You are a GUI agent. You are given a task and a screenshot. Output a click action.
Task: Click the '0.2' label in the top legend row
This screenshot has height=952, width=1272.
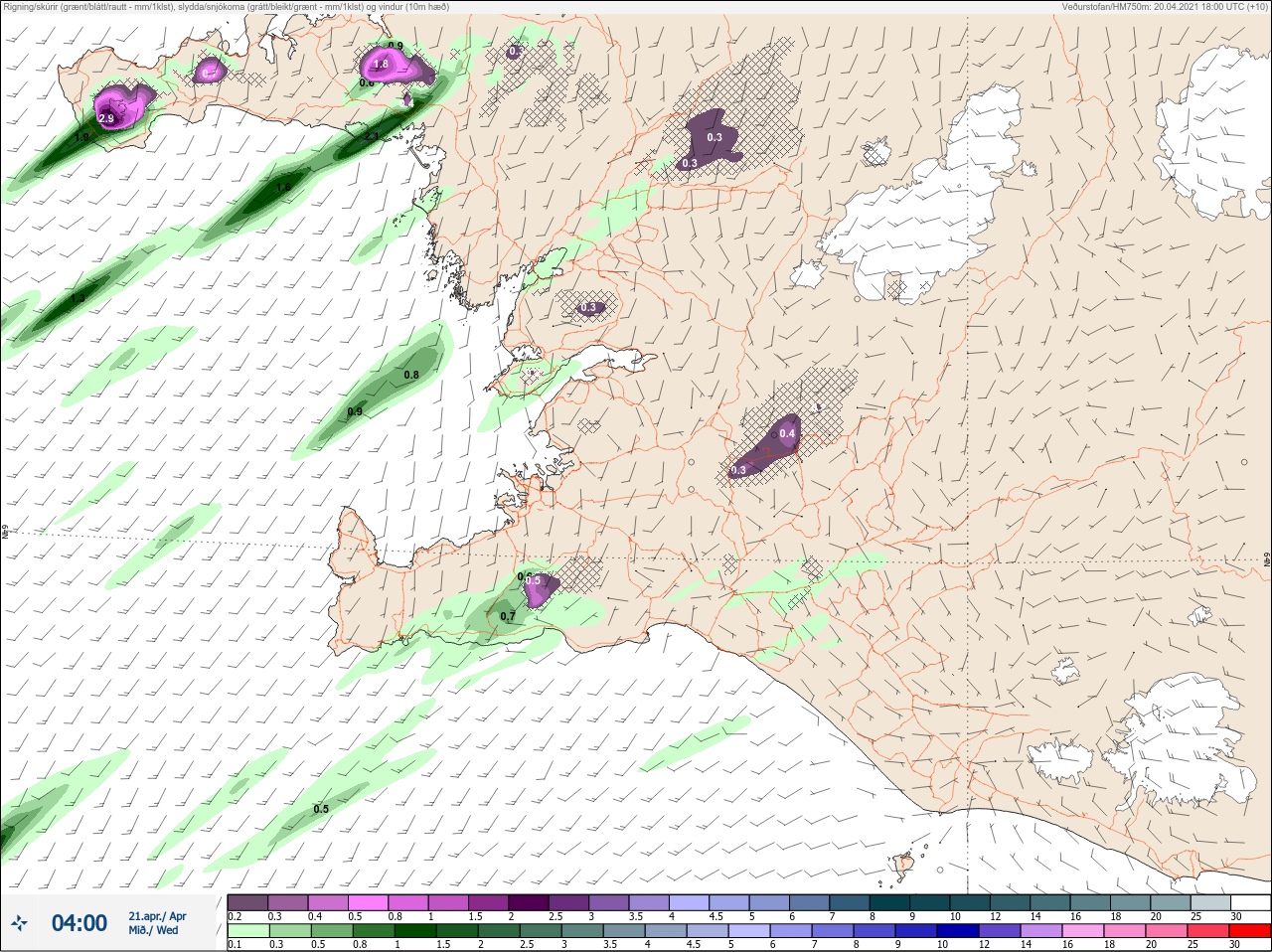(236, 916)
